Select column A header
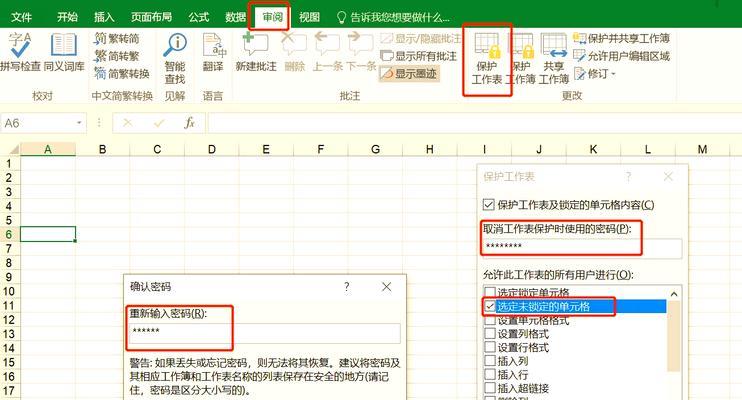The height and width of the screenshot is (400, 742). pyautogui.click(x=48, y=149)
